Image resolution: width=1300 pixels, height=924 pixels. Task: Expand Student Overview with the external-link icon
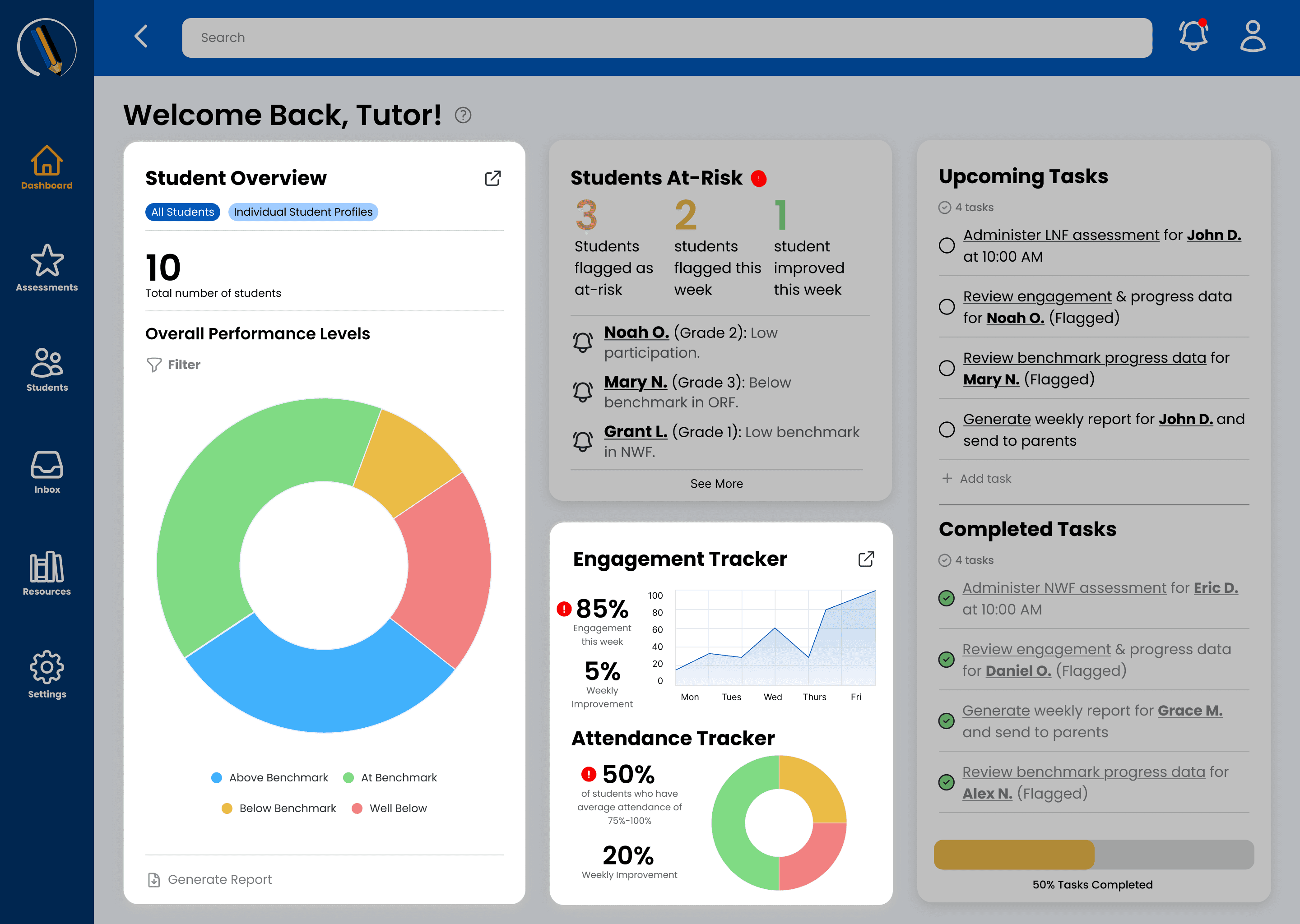point(492,178)
